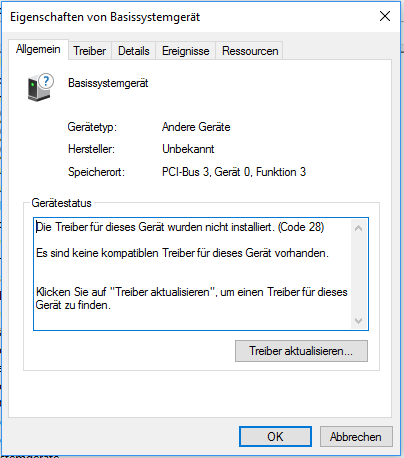Screen dimensions: 404x458
Task: Click 'Es sind keine kompatiblen Treiber' line
Action: [x=182, y=253]
